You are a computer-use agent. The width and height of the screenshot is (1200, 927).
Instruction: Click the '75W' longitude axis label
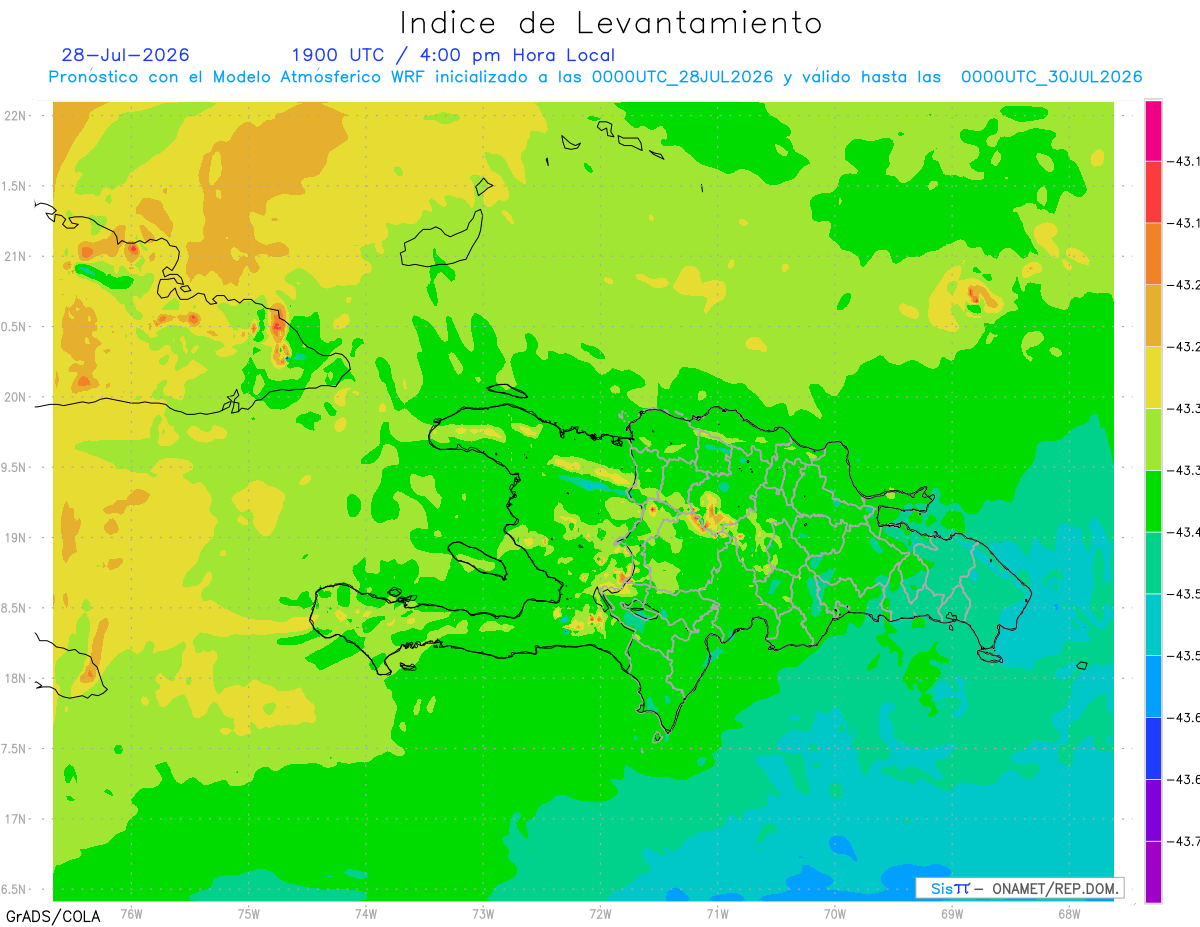point(249,913)
